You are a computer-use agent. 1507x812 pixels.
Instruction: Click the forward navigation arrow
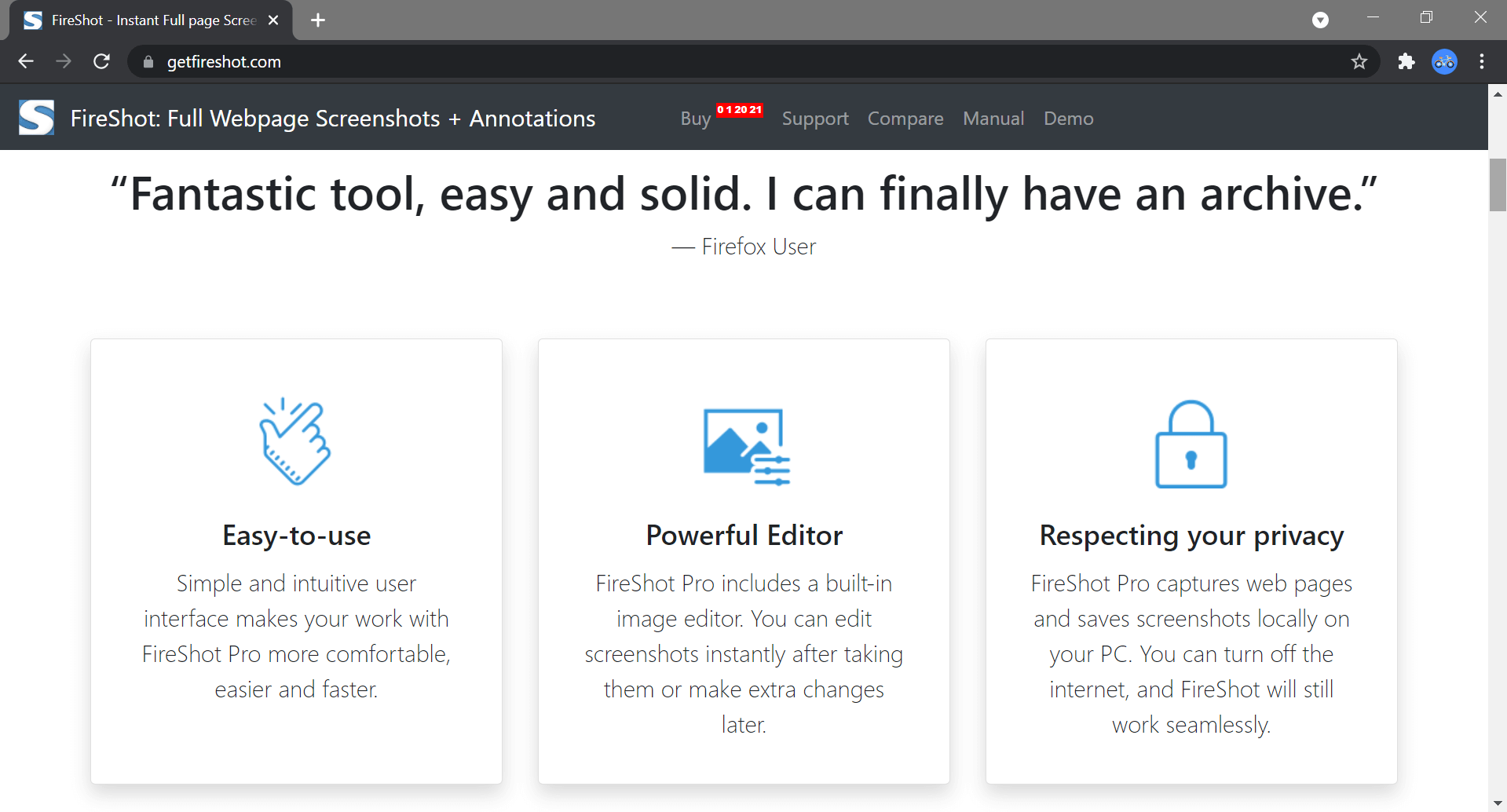[64, 61]
